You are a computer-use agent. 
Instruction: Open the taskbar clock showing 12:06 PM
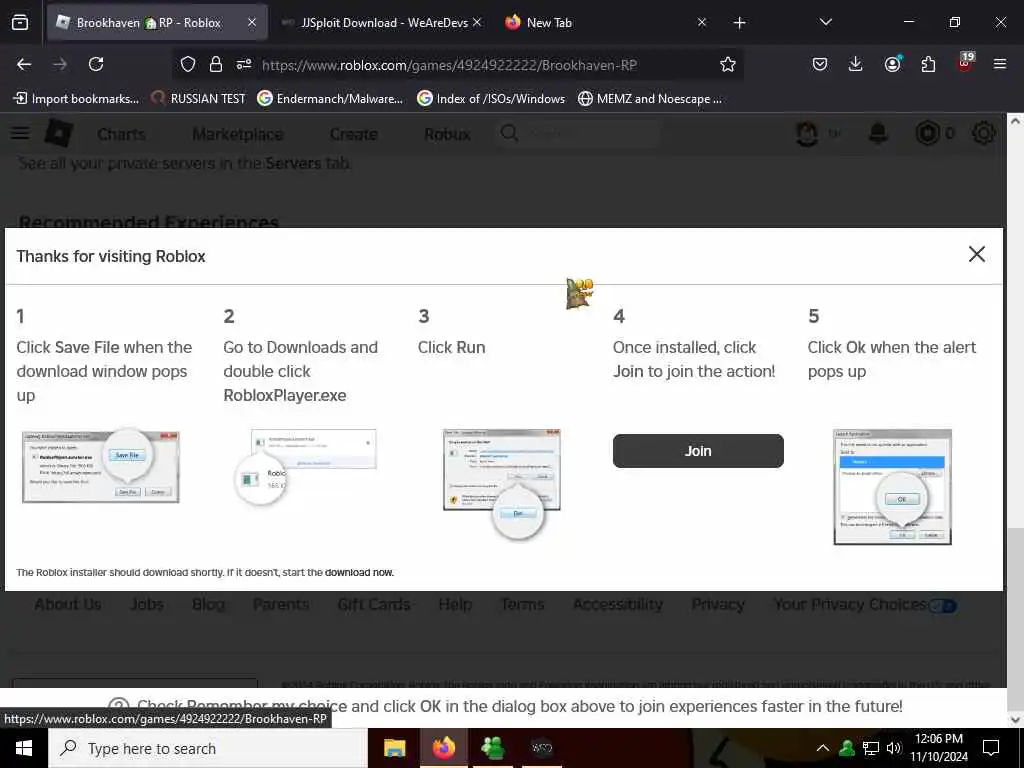938,748
